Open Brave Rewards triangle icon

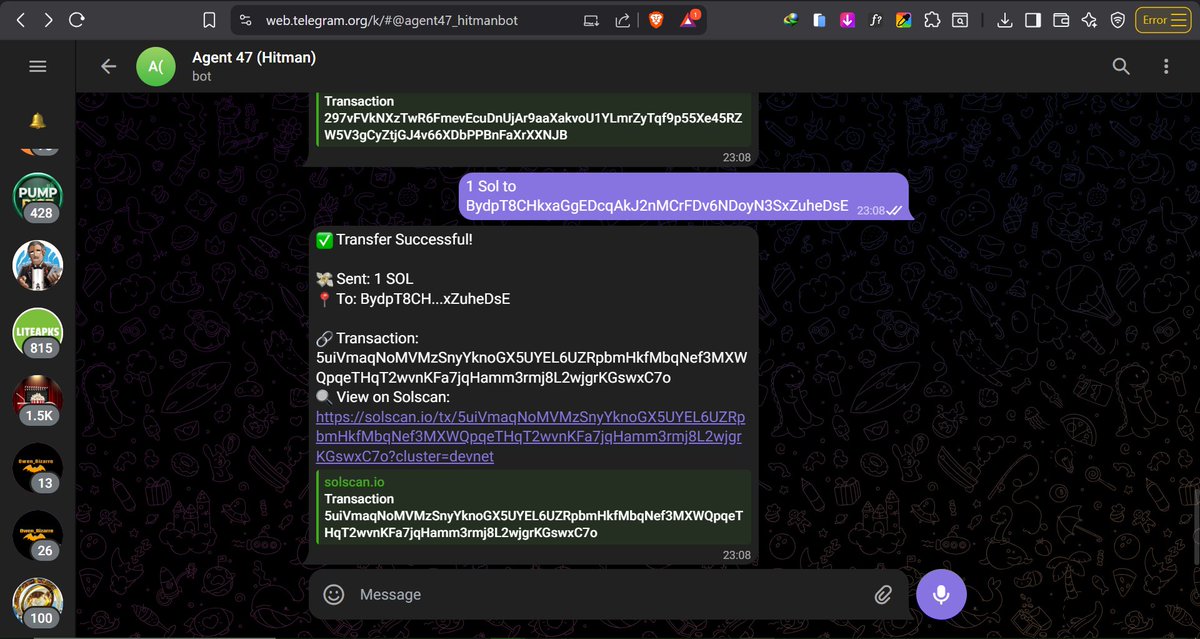tap(689, 19)
